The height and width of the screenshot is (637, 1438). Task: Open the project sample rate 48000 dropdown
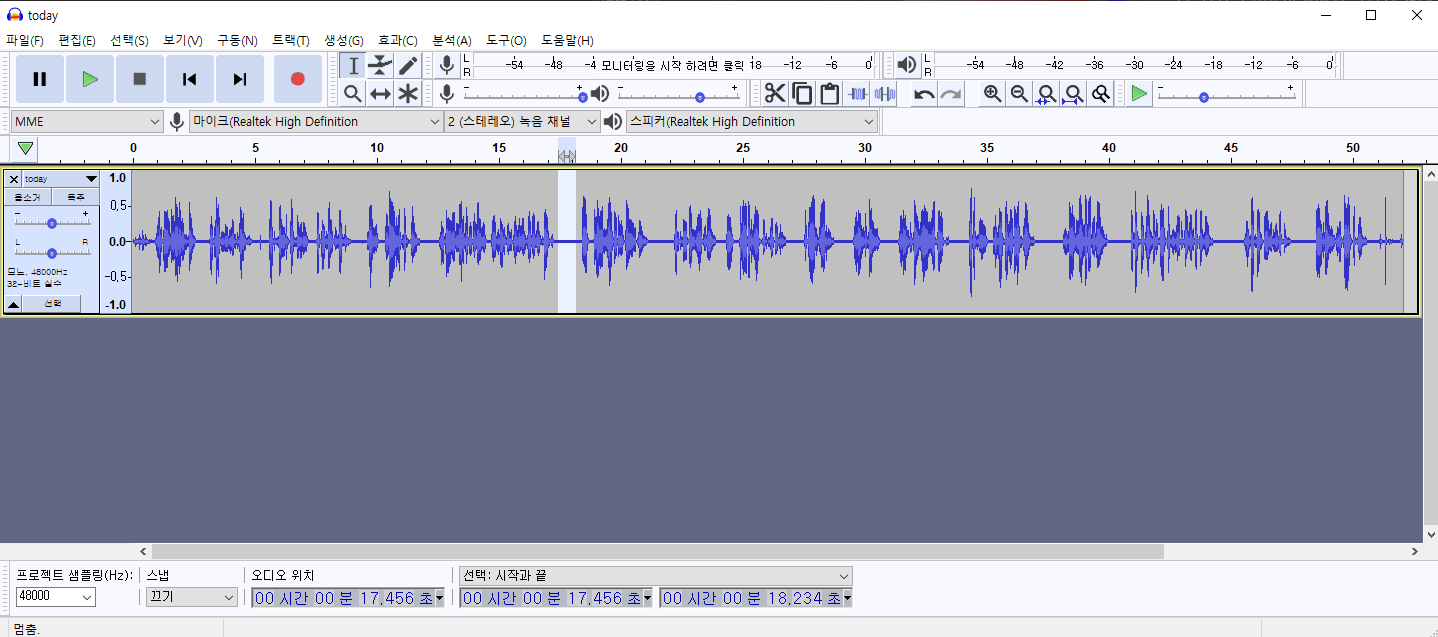coord(56,597)
